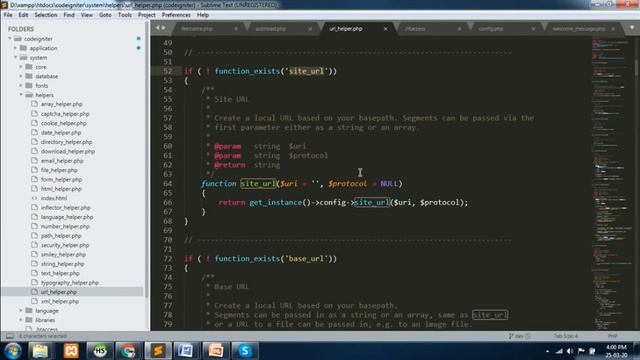Open html_helper.php in sidebar
640x360 pixels.
pyautogui.click(x=61, y=189)
